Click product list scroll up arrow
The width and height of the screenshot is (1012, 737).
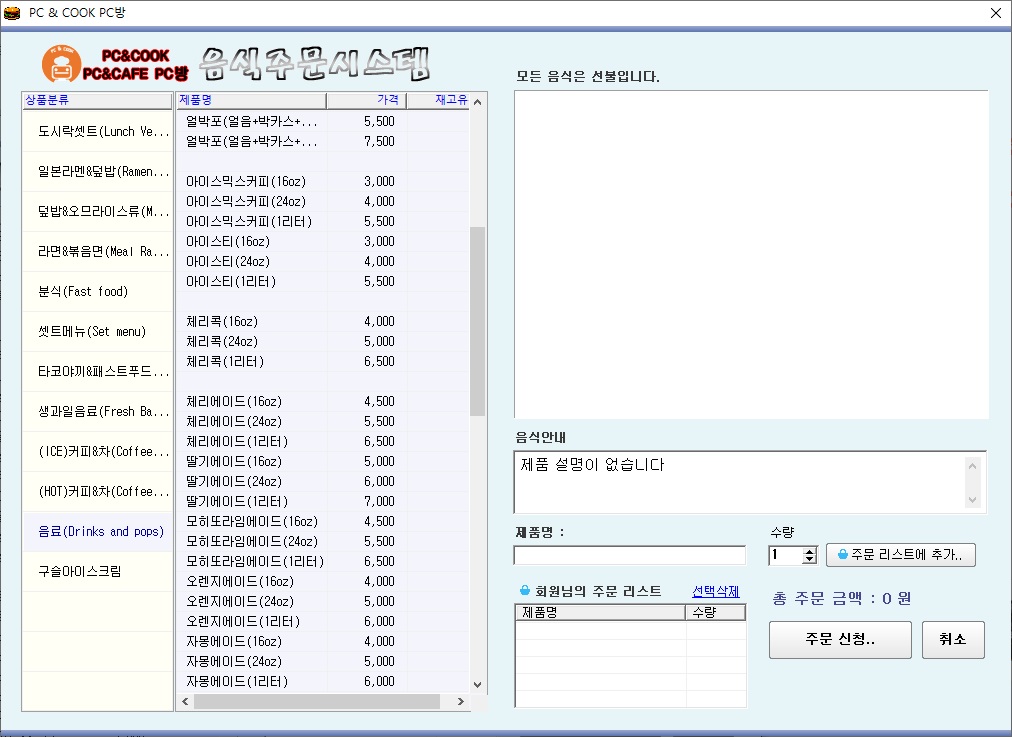tap(478, 102)
